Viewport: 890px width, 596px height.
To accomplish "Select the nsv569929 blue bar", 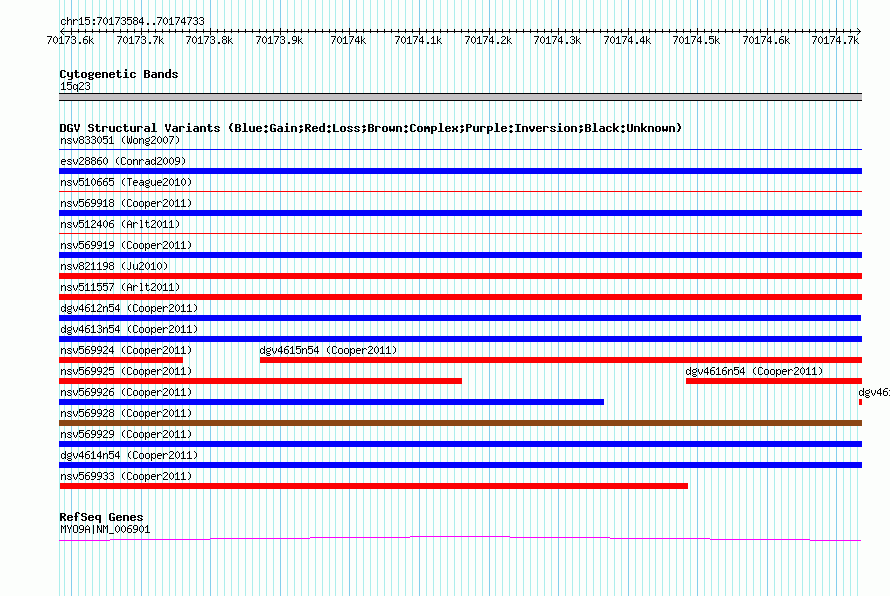I will click(460, 444).
